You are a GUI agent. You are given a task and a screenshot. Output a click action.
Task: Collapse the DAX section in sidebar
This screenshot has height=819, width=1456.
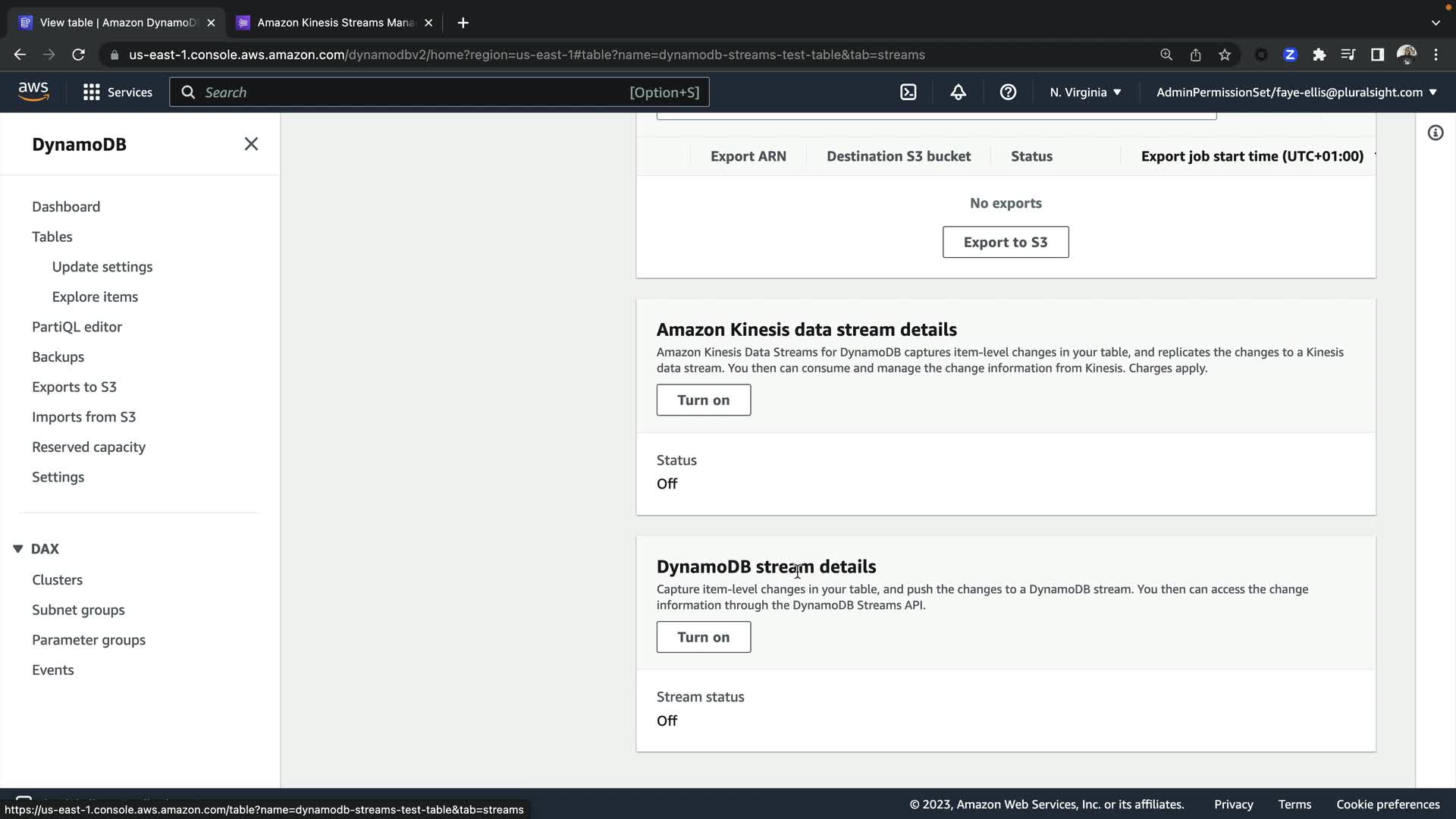[18, 549]
